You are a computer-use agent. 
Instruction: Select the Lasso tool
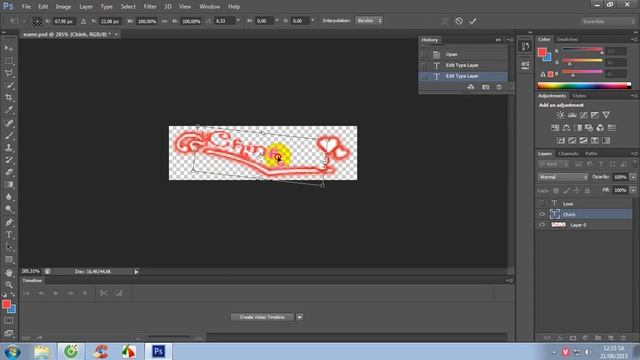click(x=9, y=73)
